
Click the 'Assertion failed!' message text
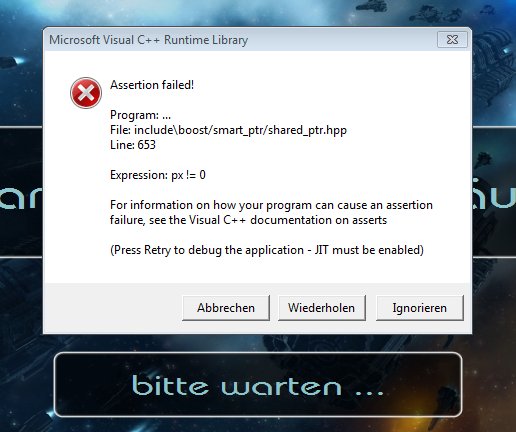[x=152, y=85]
